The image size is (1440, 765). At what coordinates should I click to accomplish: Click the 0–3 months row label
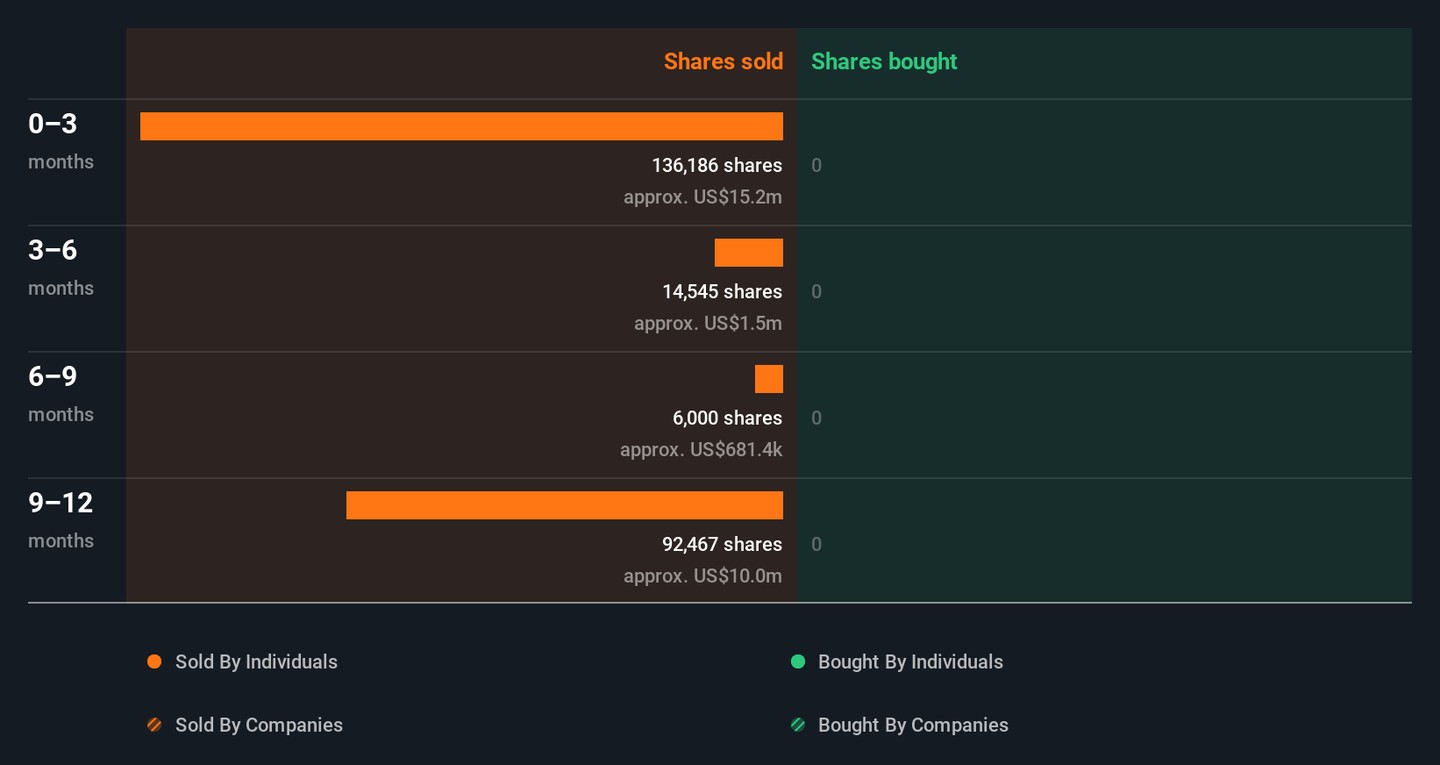(x=60, y=140)
